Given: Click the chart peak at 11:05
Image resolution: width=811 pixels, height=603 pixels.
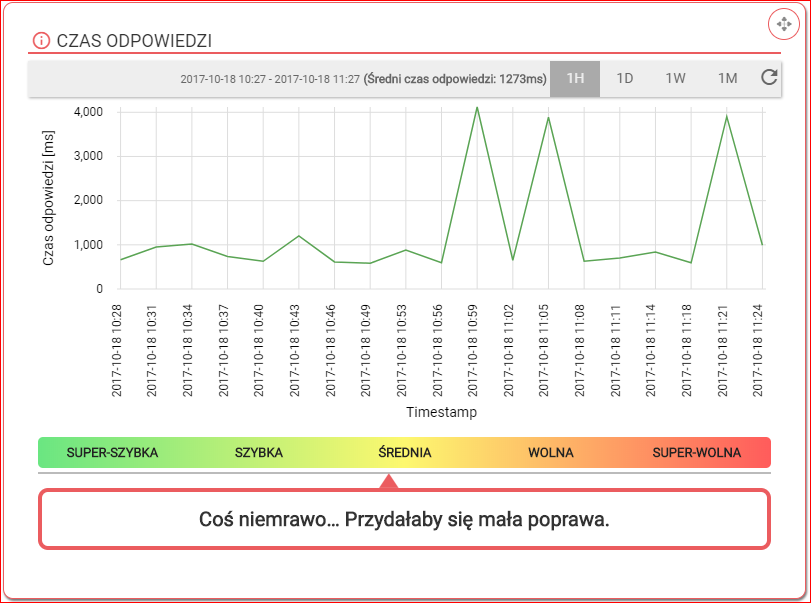Looking at the screenshot, I should (548, 118).
